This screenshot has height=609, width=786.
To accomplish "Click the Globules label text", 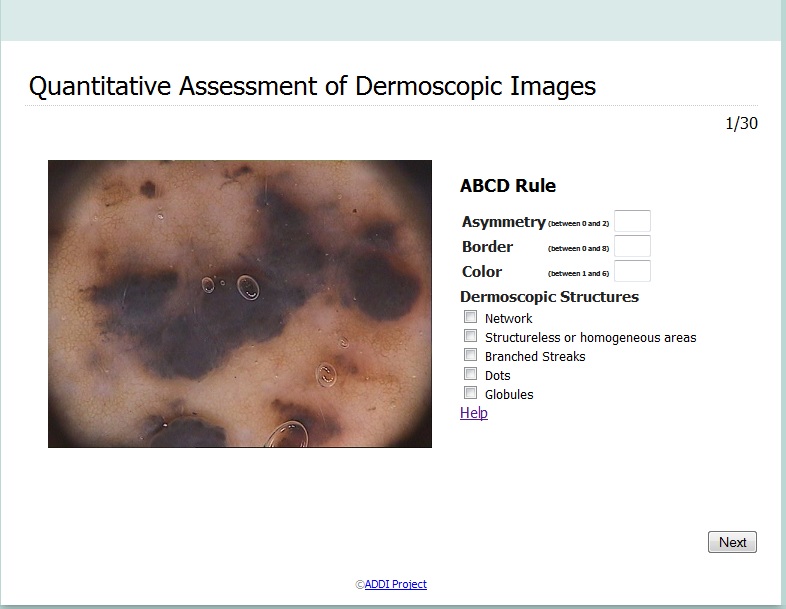I will point(509,395).
